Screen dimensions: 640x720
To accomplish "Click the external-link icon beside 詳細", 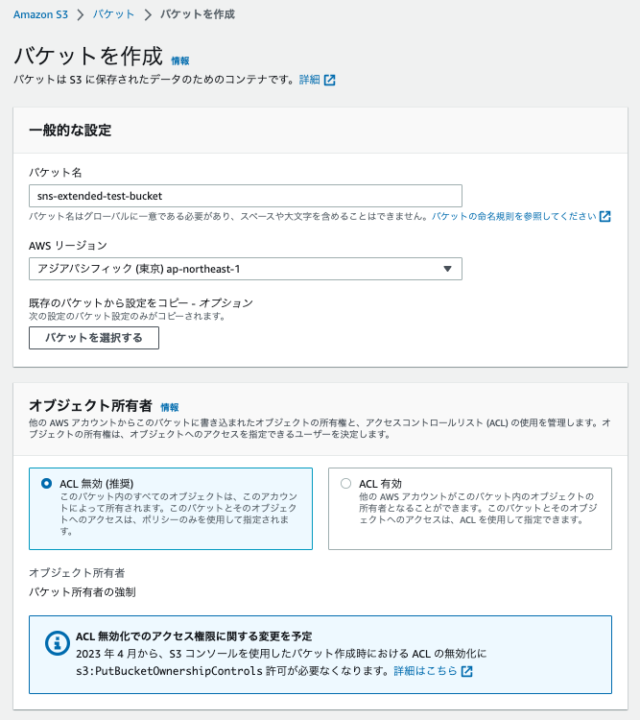I will tap(330, 80).
